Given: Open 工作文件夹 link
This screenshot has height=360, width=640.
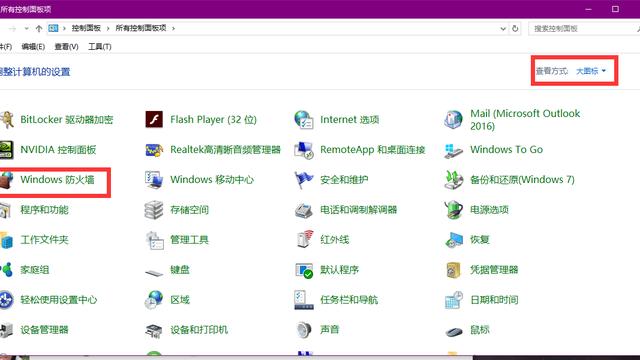Looking at the screenshot, I should coord(44,240).
